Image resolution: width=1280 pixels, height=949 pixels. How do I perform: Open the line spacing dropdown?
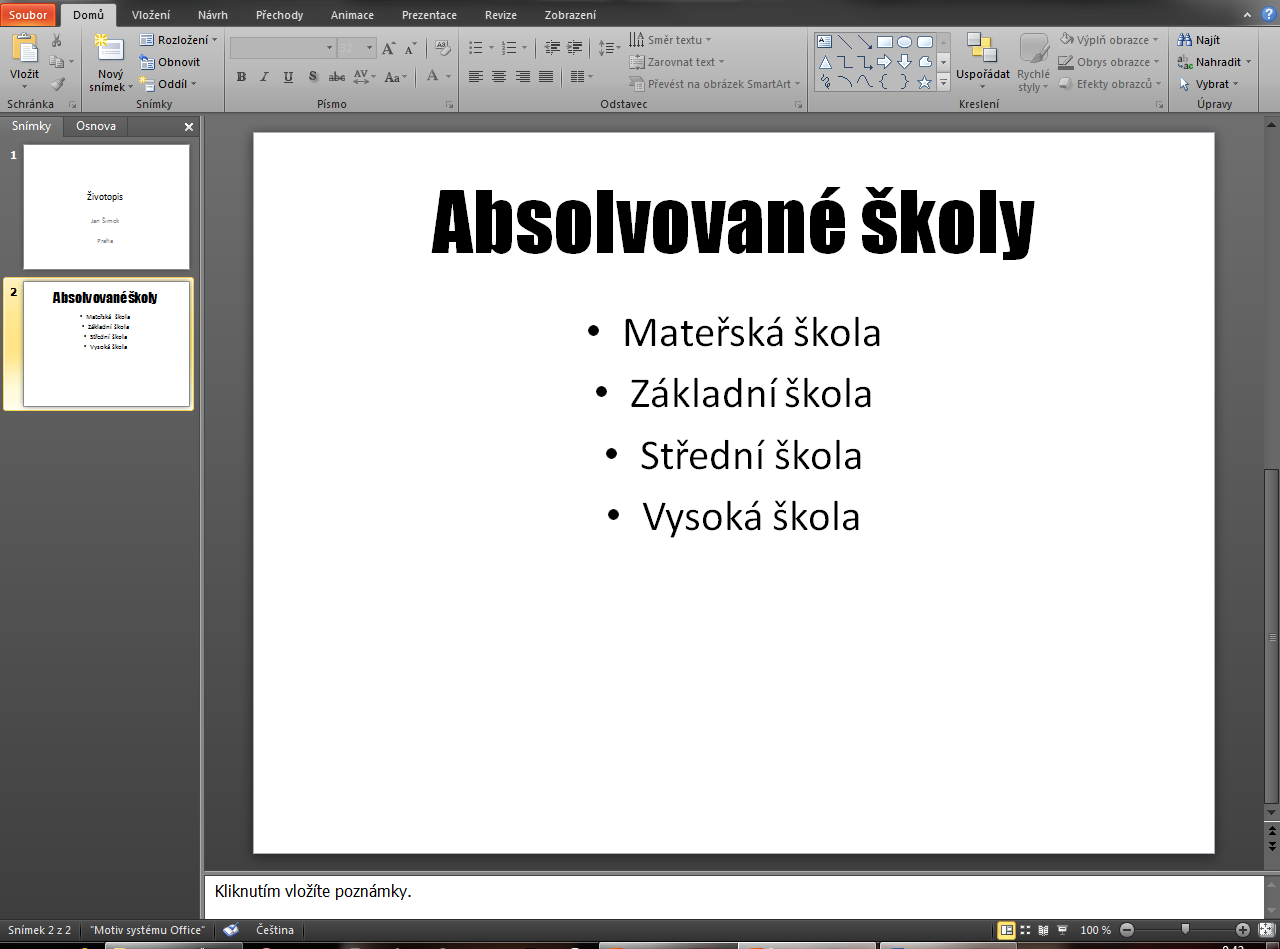coord(609,48)
